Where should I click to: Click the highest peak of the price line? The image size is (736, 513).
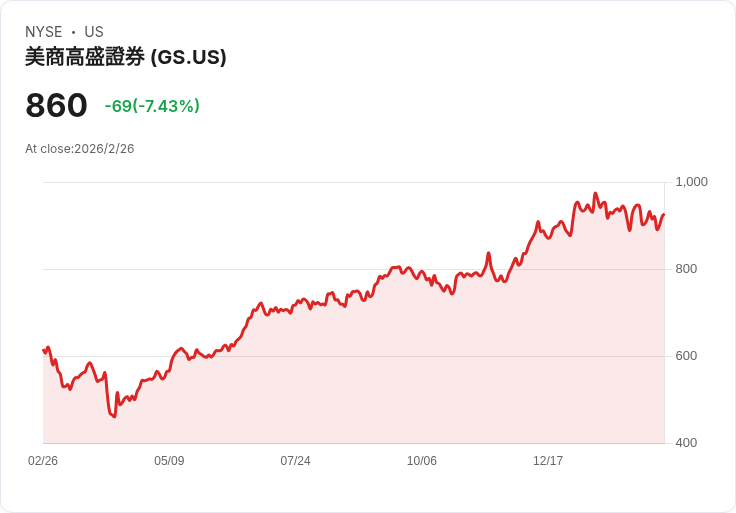click(x=595, y=194)
